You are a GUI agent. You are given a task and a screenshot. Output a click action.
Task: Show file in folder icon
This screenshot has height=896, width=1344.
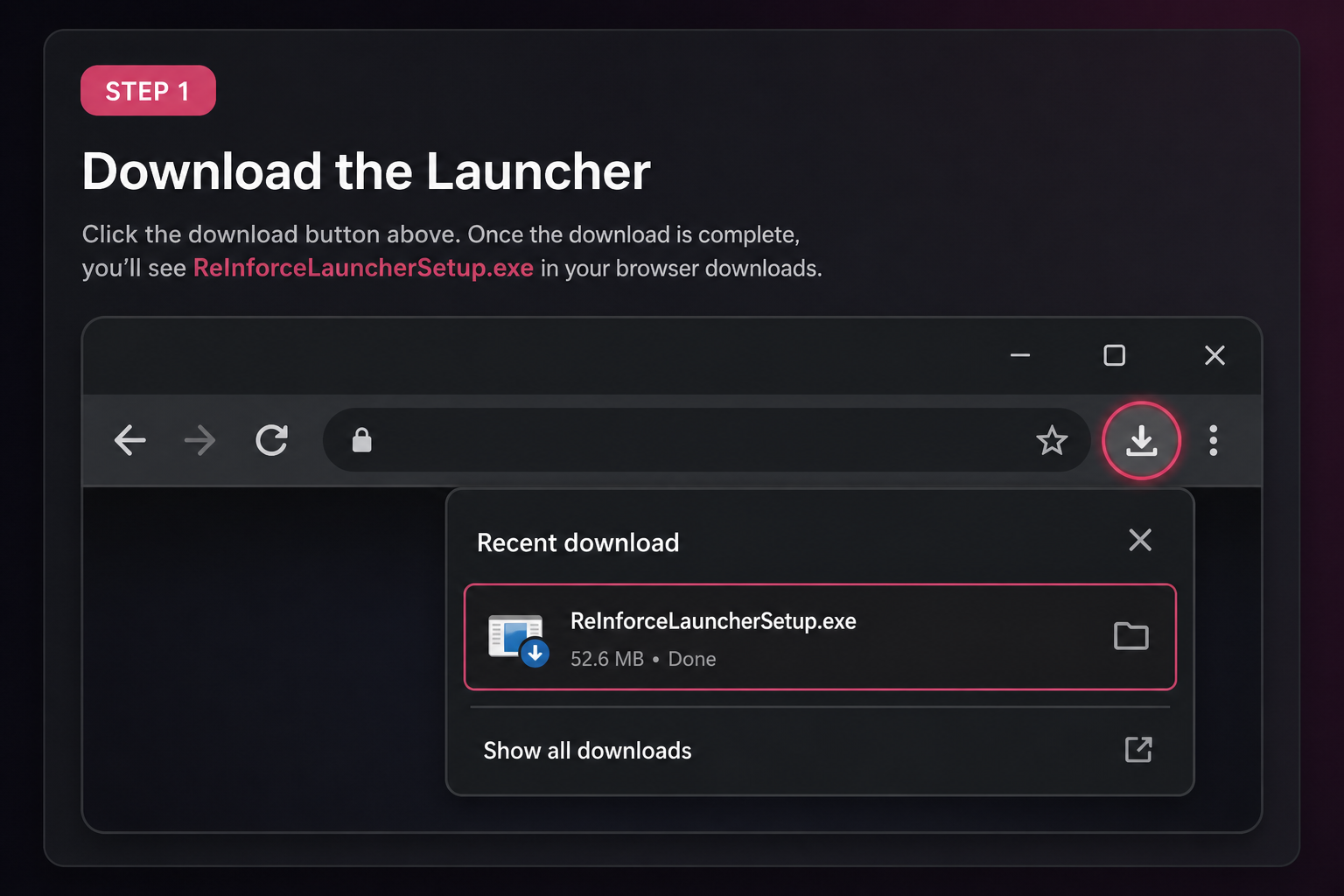point(1130,636)
